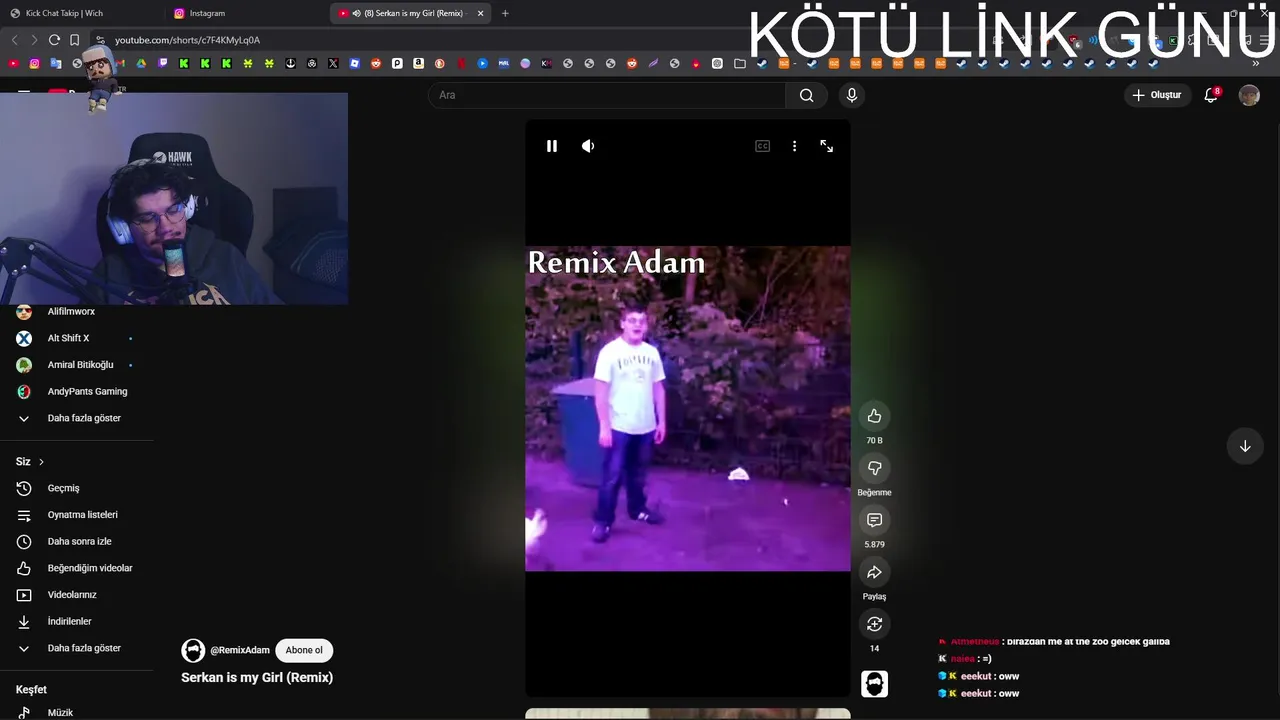Enter fullscreen mode on the Short

827,146
